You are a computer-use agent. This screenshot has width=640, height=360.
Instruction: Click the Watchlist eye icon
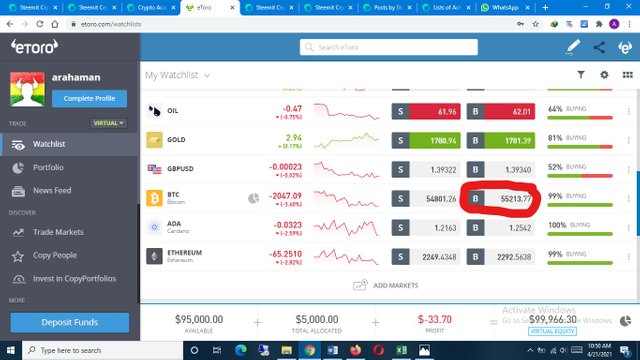(18, 145)
